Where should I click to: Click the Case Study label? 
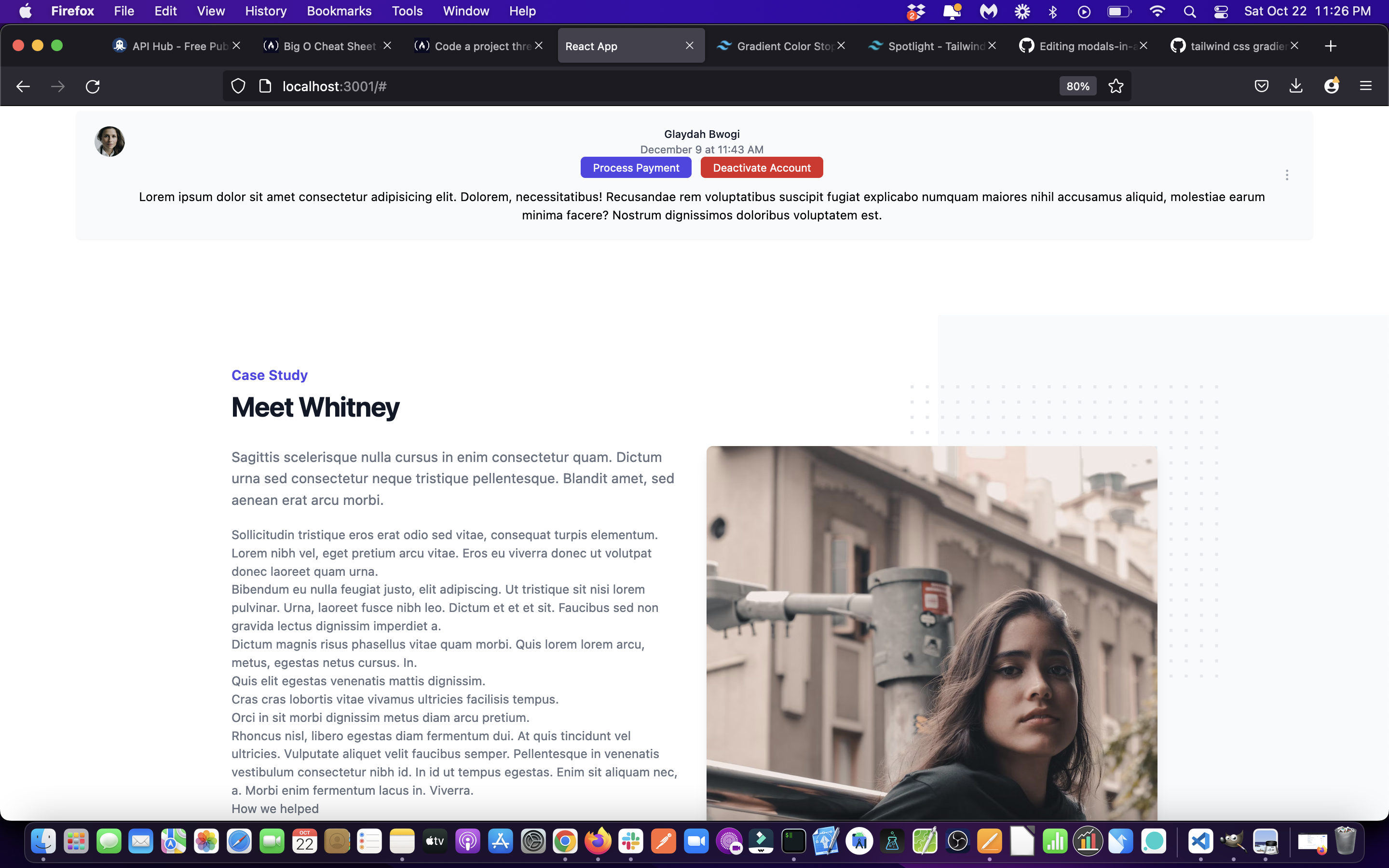click(269, 375)
